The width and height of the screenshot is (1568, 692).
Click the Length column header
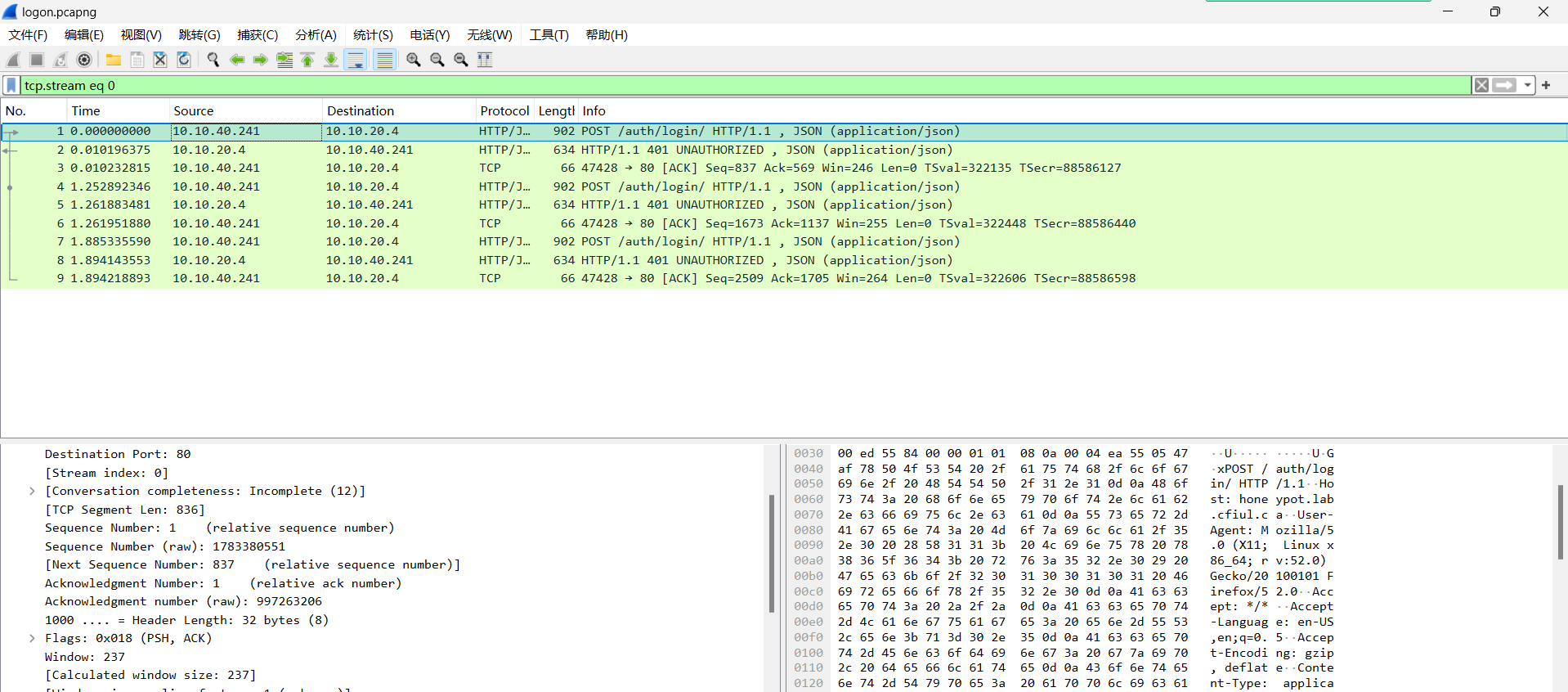point(556,110)
